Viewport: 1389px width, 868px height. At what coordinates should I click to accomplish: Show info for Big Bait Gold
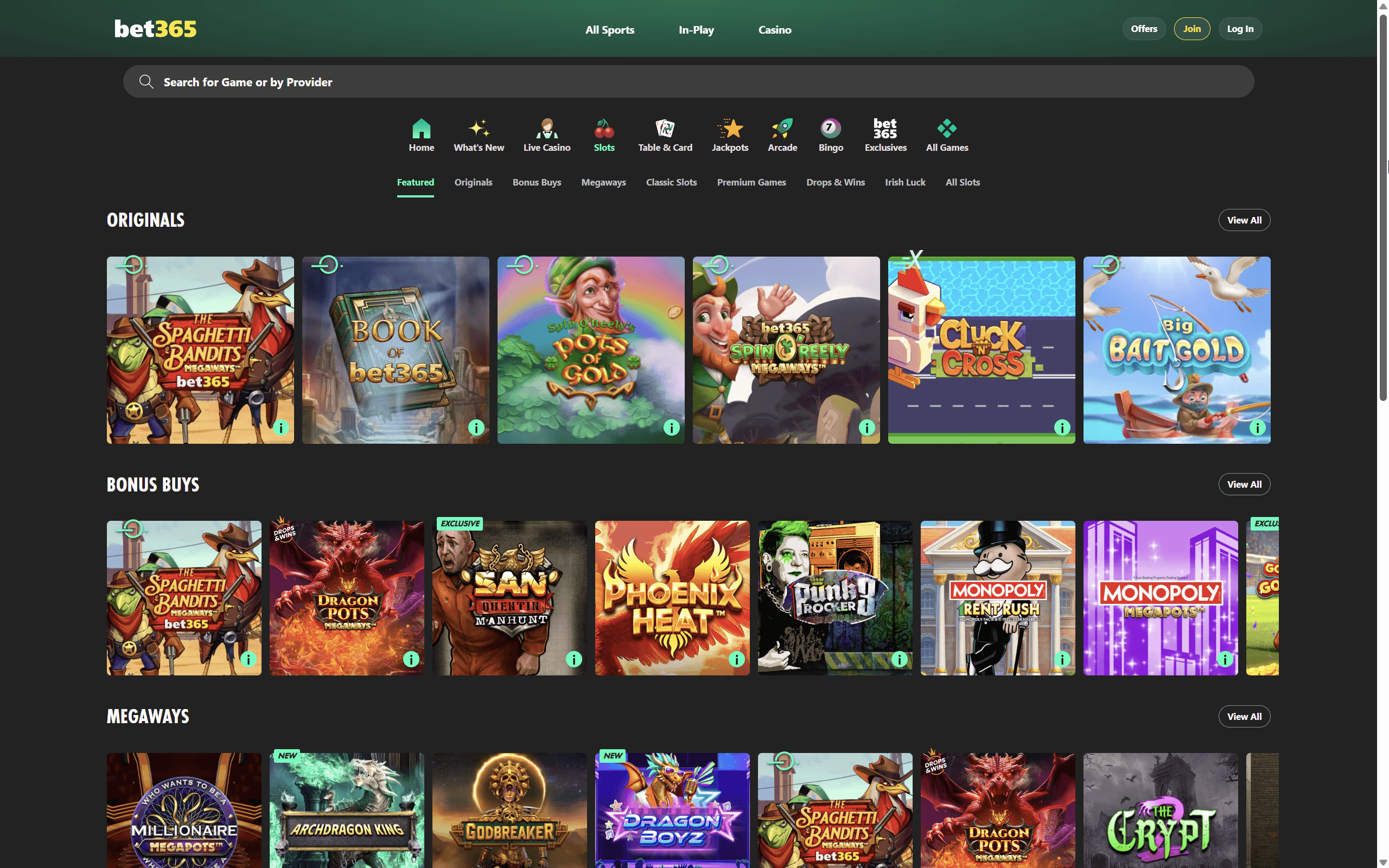[x=1257, y=427]
